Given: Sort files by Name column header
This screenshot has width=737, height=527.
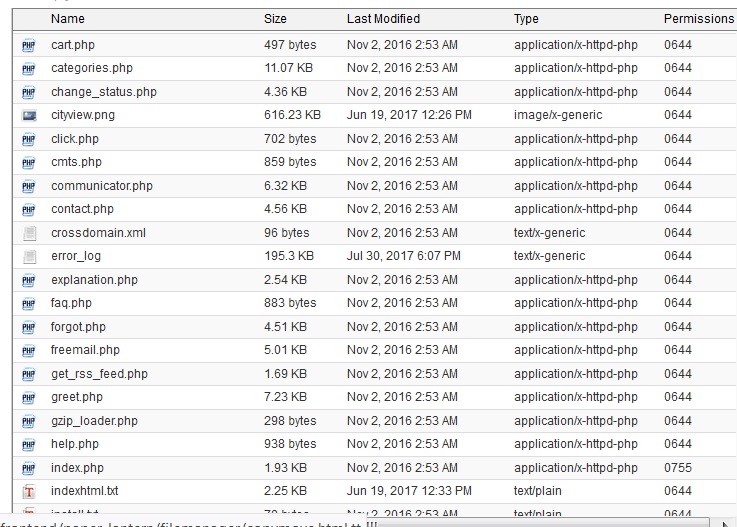Looking at the screenshot, I should tap(68, 19).
